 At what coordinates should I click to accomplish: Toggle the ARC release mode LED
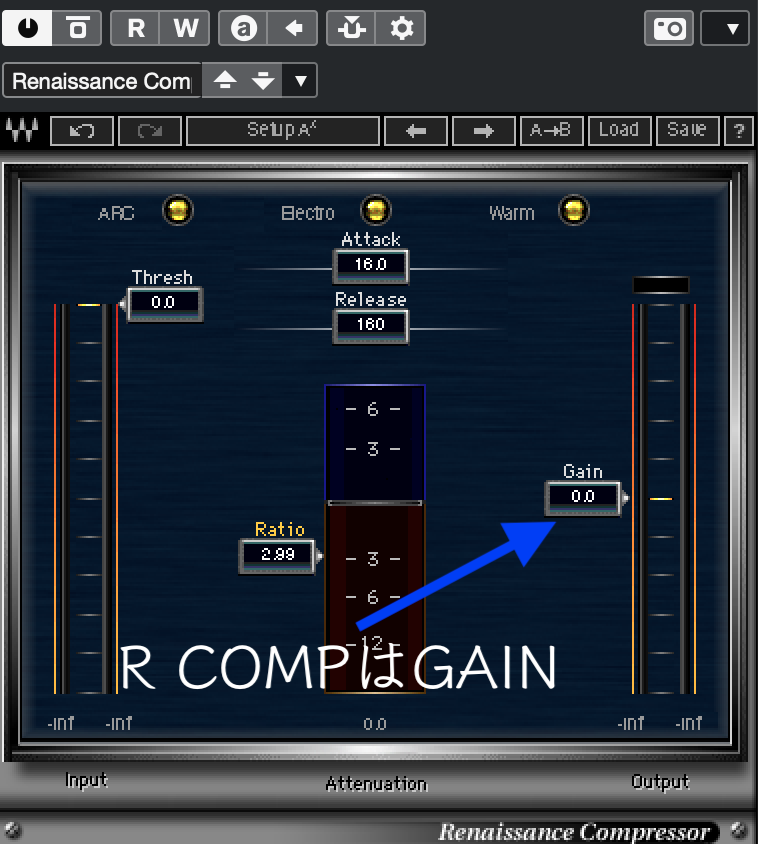tap(178, 210)
